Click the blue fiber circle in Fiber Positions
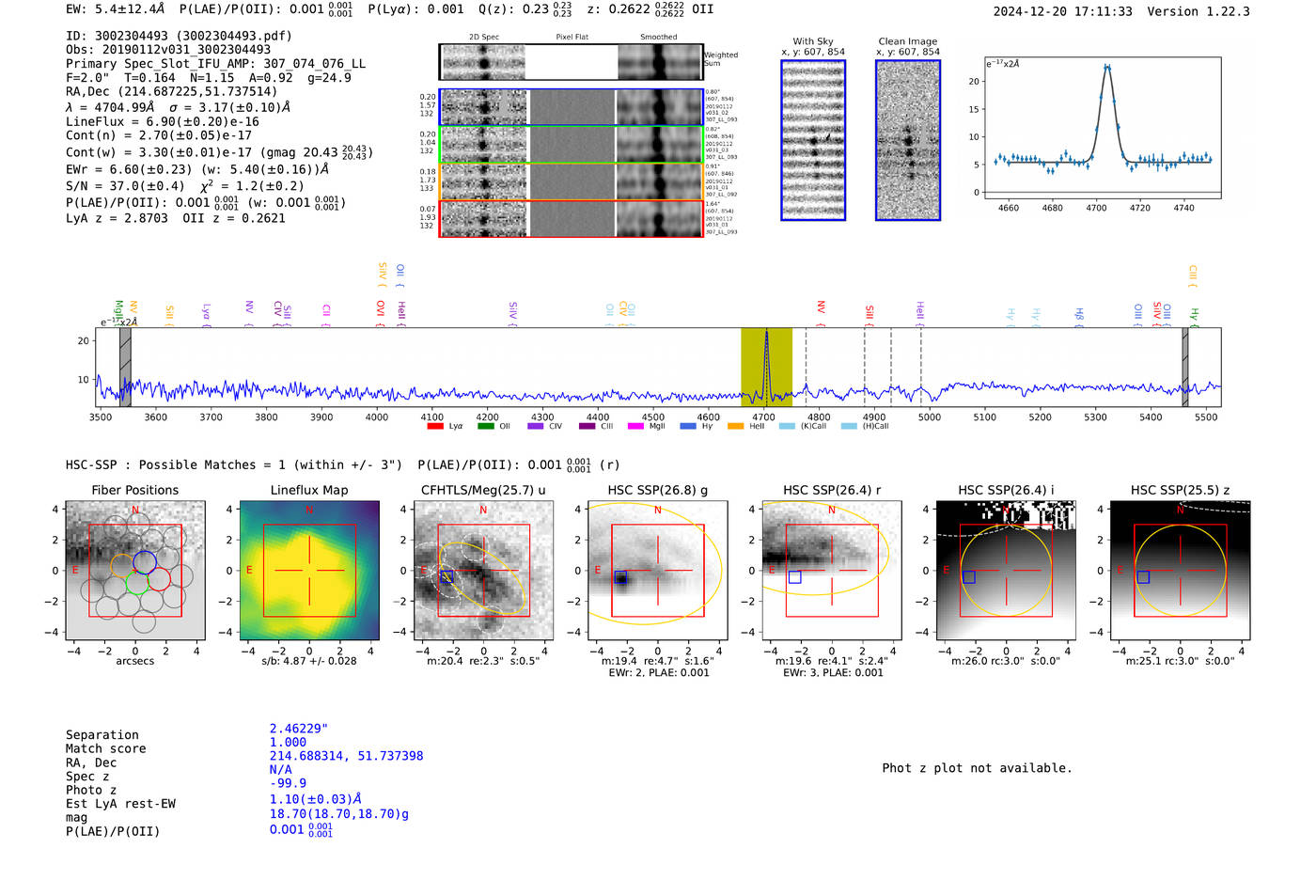Screen dimensions: 1316x896 pos(145,562)
